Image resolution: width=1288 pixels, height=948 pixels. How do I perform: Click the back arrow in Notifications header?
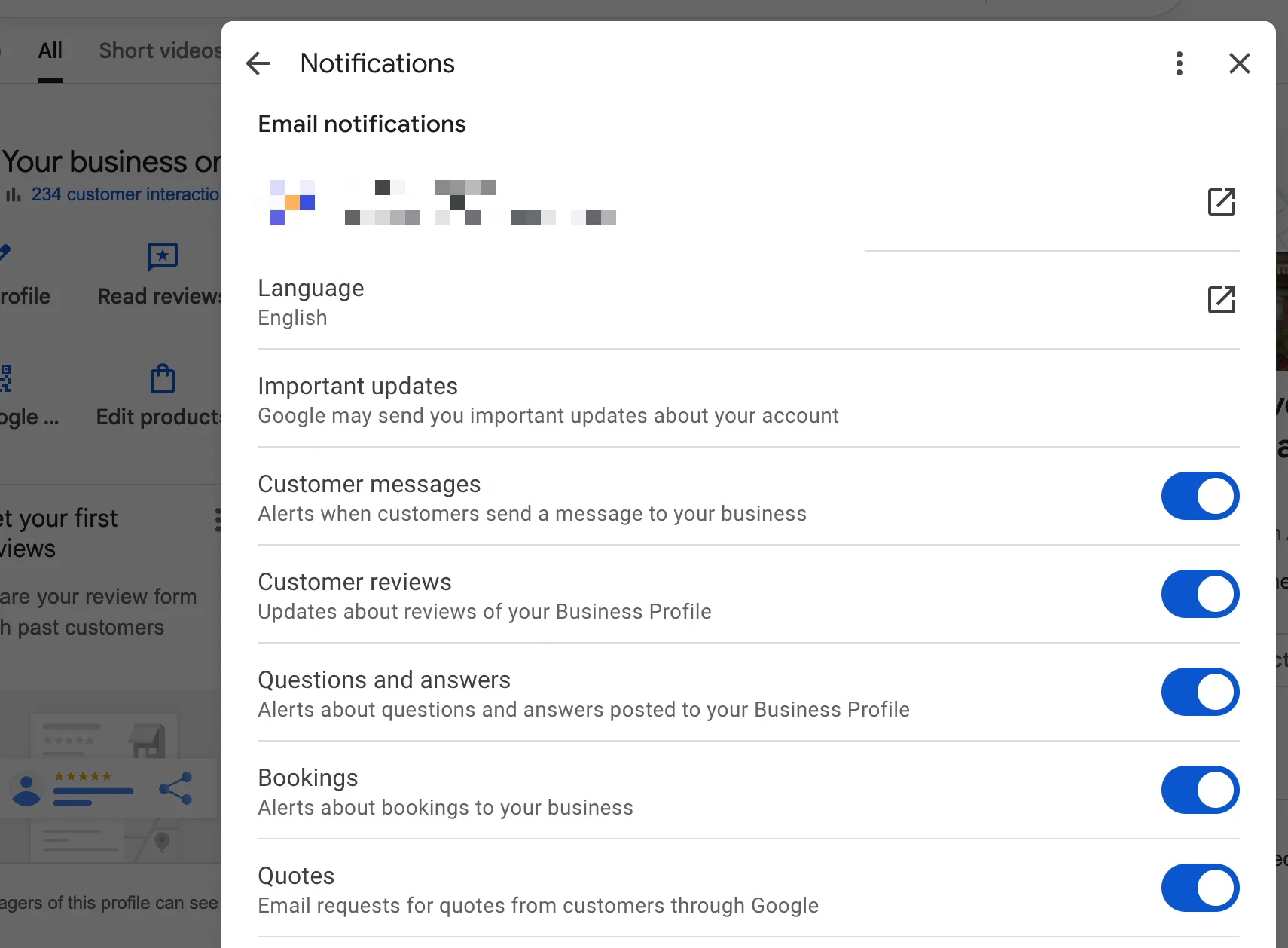point(258,63)
